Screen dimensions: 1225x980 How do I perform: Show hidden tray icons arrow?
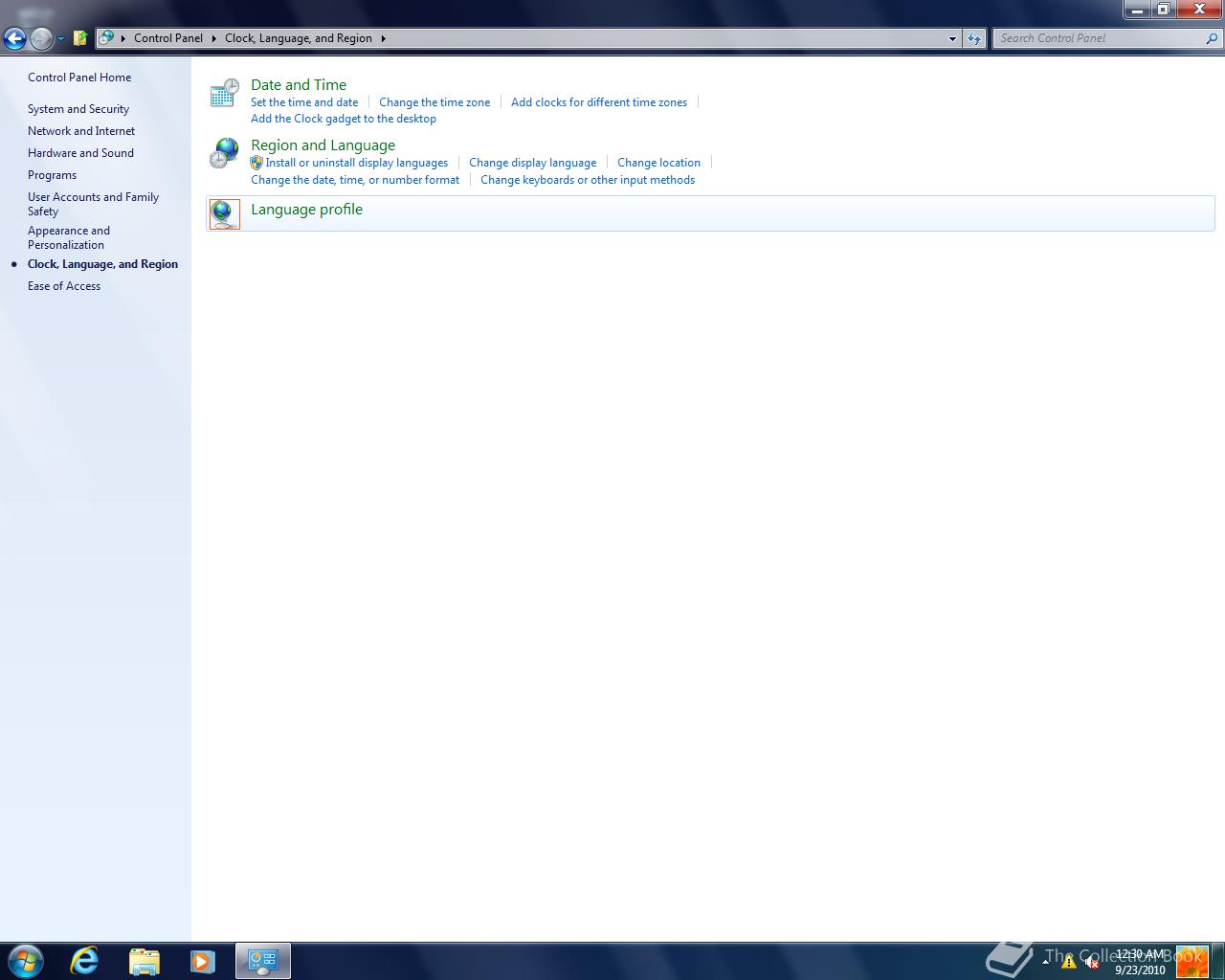click(x=1045, y=961)
